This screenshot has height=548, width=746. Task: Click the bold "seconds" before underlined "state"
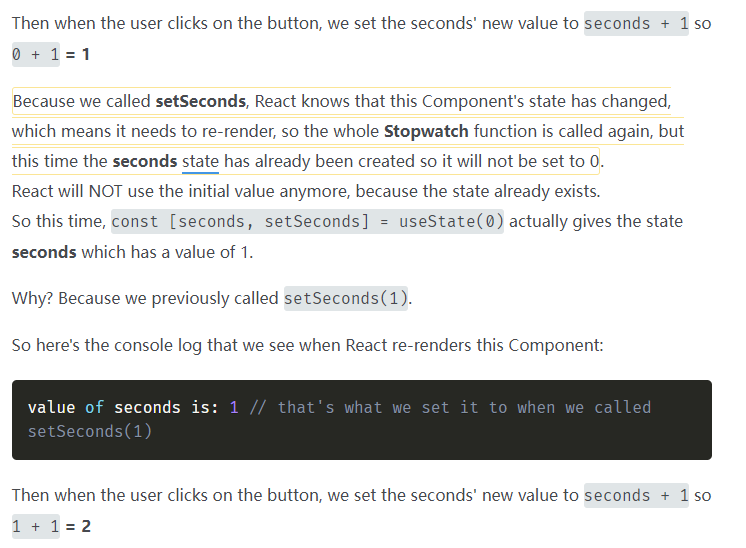(144, 161)
